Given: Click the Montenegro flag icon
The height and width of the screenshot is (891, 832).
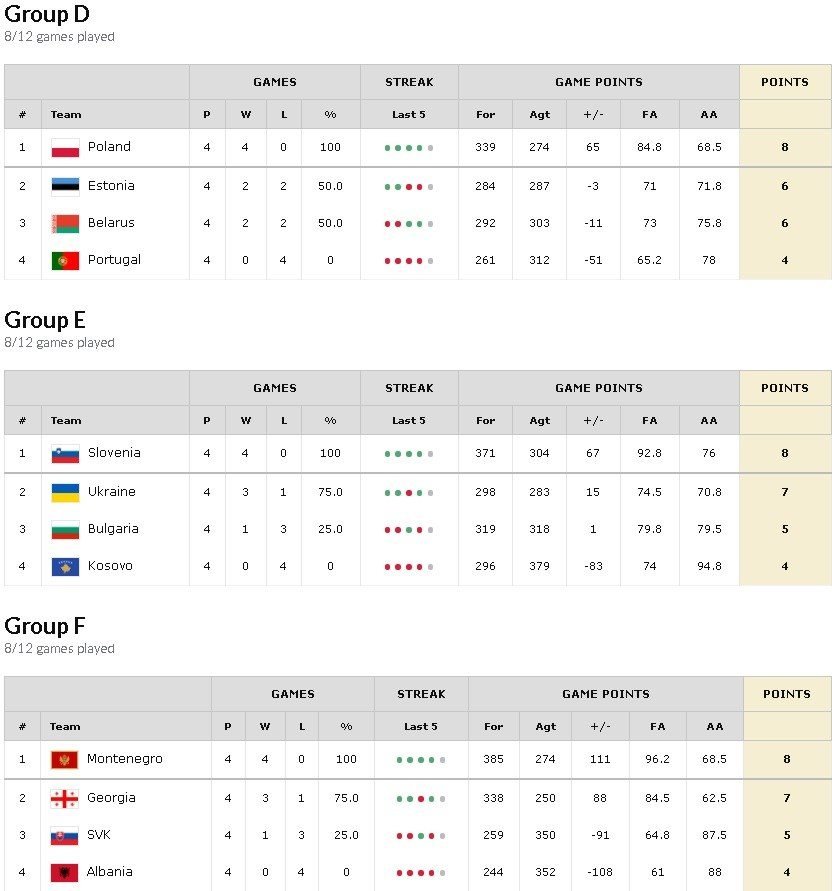Looking at the screenshot, I should click(64, 760).
